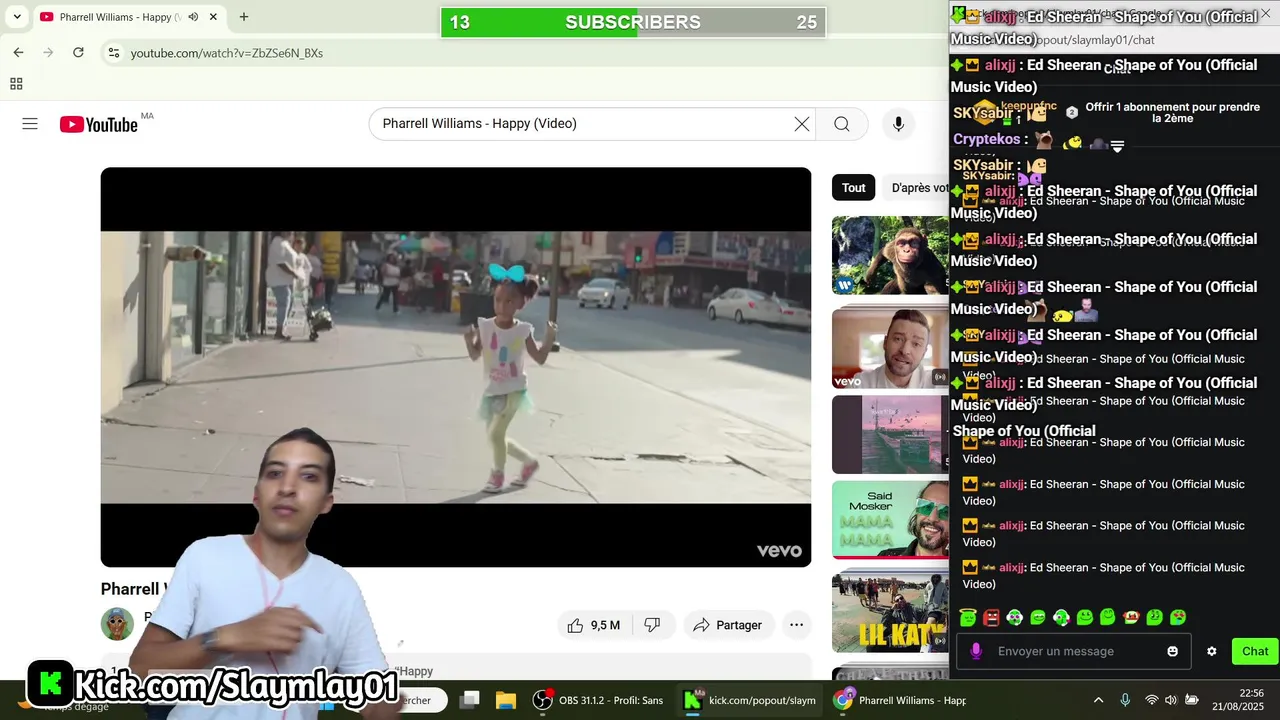Open OBS 31.1.2 from the taskbar
Image resolution: width=1280 pixels, height=720 pixels.
[x=599, y=700]
